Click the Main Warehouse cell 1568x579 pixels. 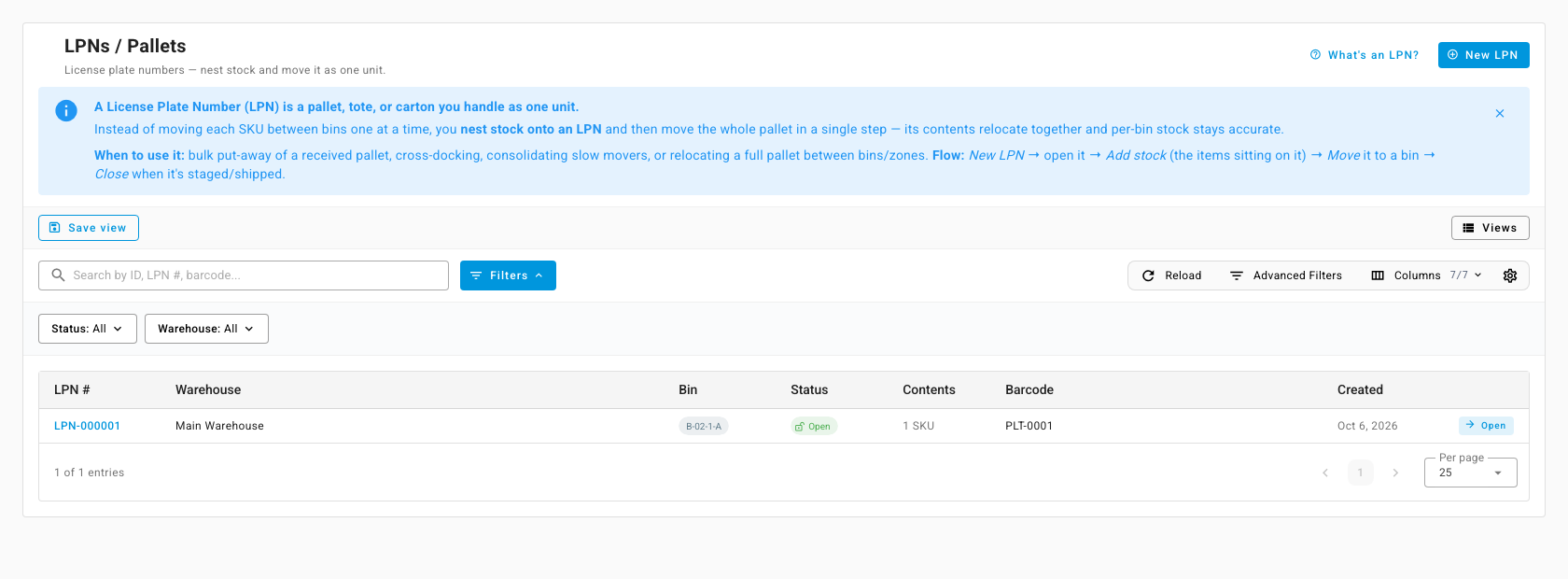[219, 426]
